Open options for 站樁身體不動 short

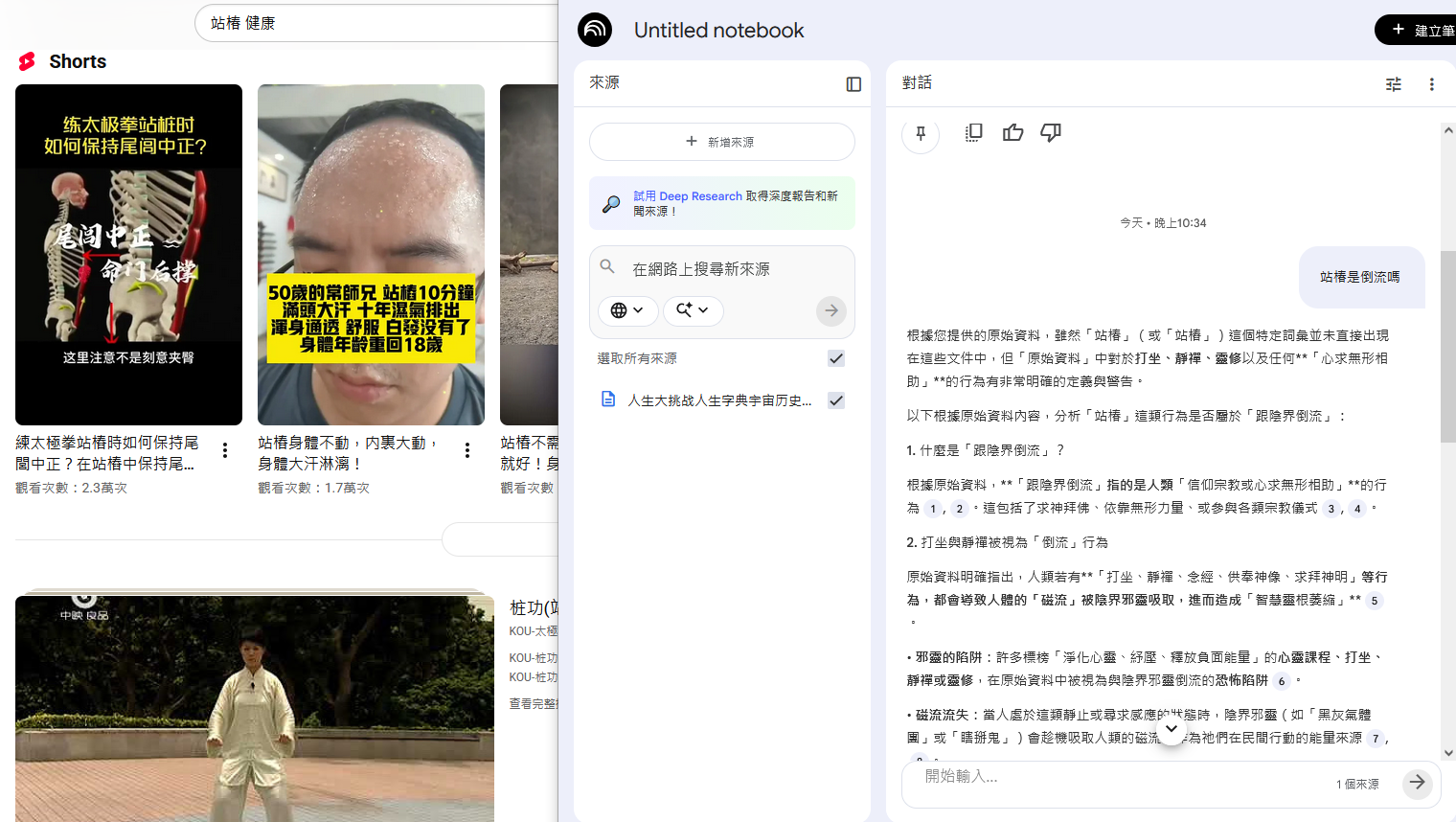[467, 450]
